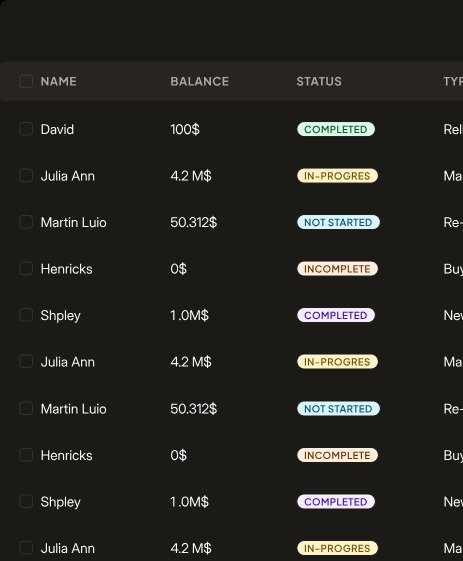
Task: Select the second Shpley row checkbox
Action: coord(26,501)
